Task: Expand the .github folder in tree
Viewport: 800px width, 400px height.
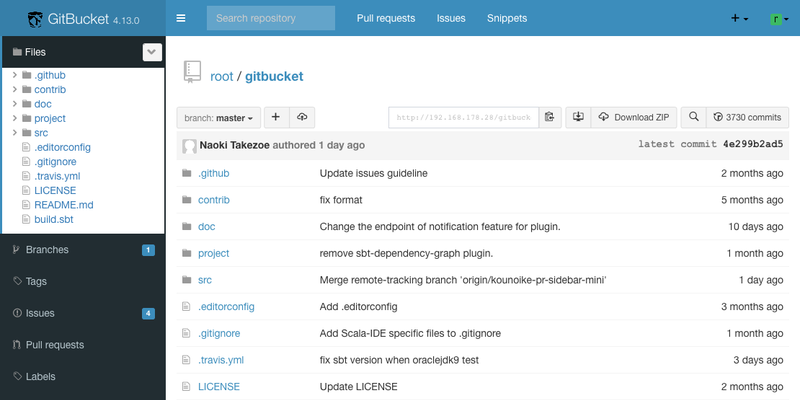Action: point(15,75)
